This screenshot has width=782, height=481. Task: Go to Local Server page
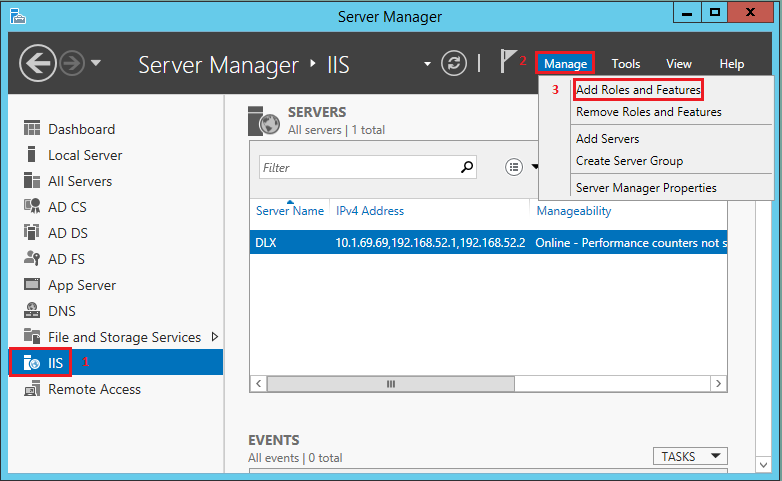pyautogui.click(x=85, y=155)
